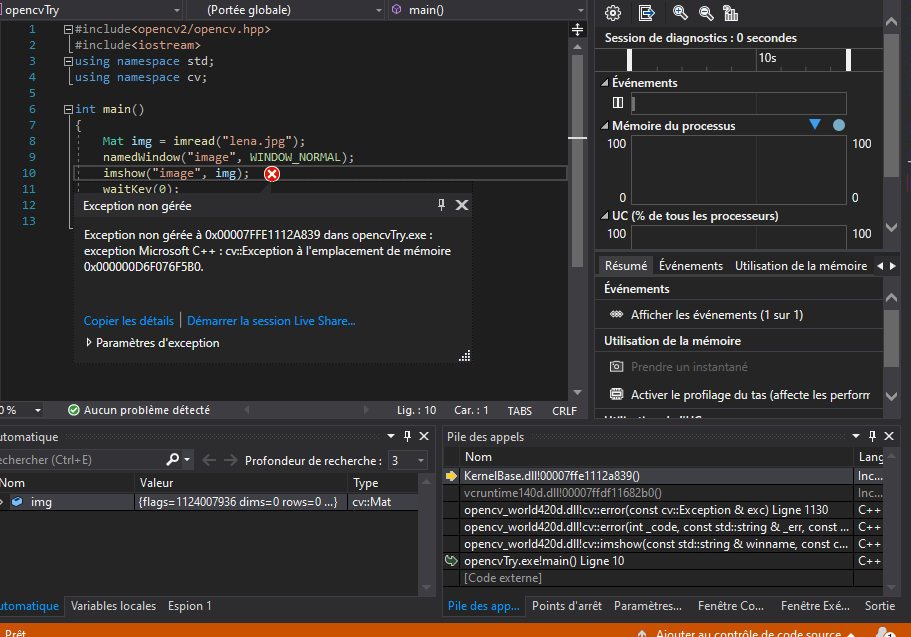Open the Portée globale scope dropdown
This screenshot has width=911, height=637.
[x=379, y=10]
